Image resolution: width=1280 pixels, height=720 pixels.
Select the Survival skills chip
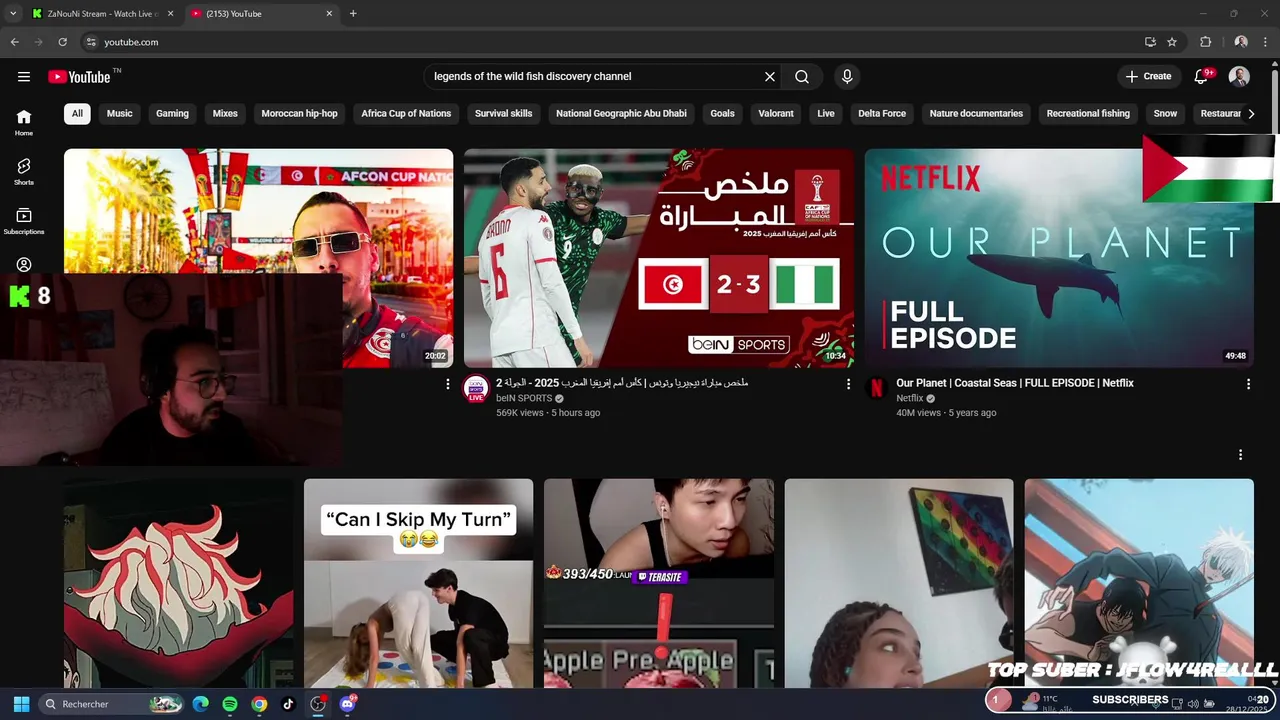coord(503,113)
